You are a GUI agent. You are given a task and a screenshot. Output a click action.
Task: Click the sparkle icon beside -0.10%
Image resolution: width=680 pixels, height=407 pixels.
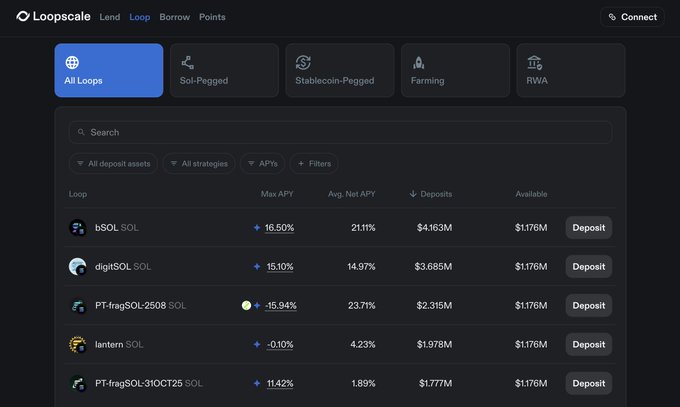(x=257, y=345)
